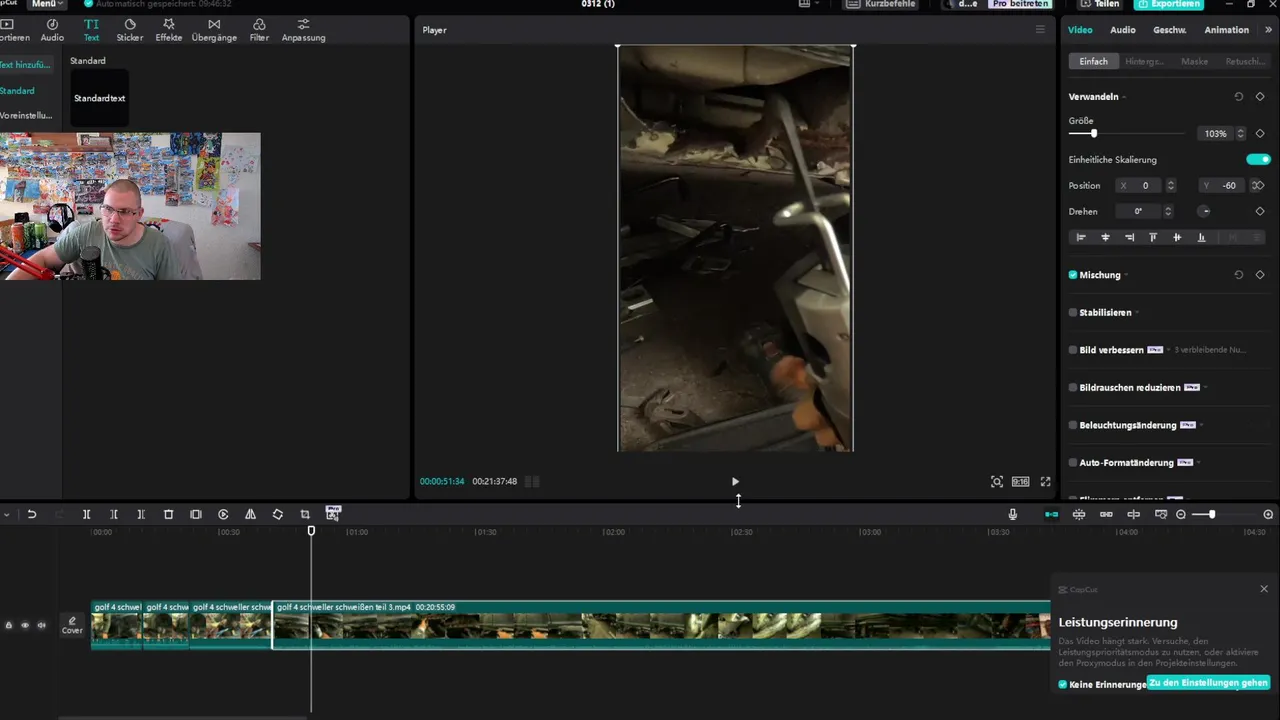Uncheck the Mischung checkbox
Image resolution: width=1280 pixels, height=720 pixels.
(1073, 275)
